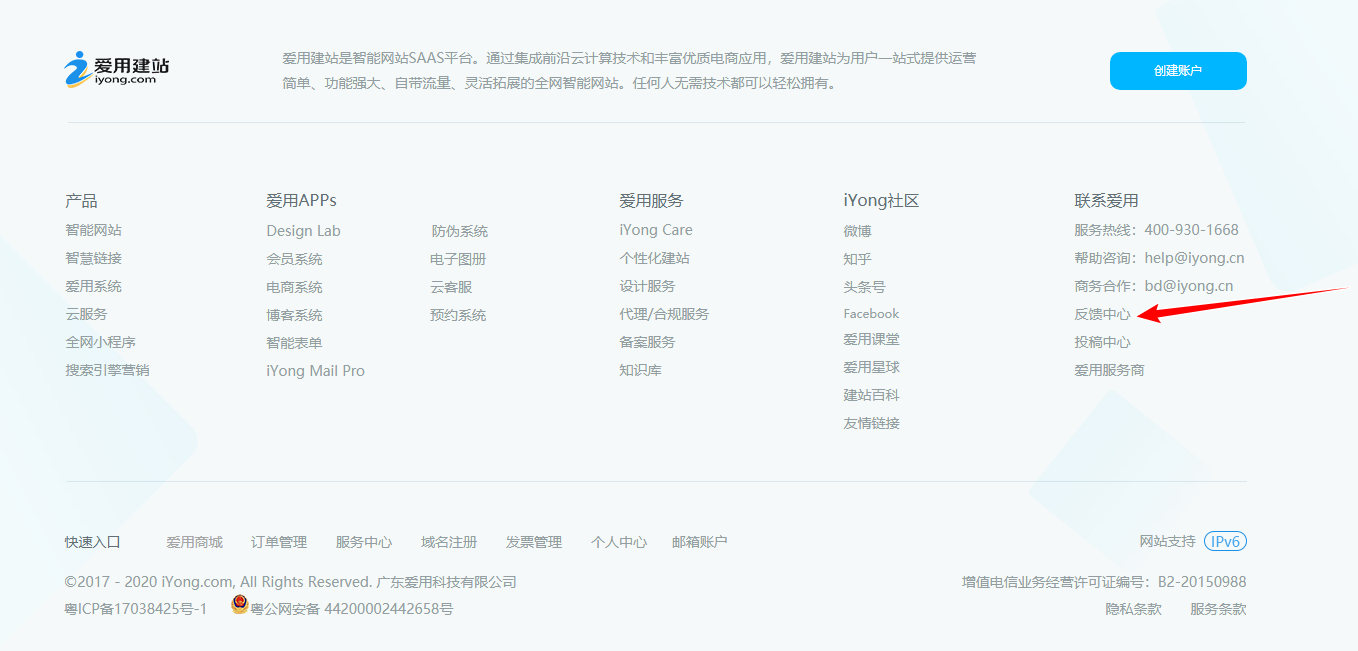This screenshot has height=651, width=1358.
Task: Click the 网站支持 label
Action: click(x=1168, y=541)
